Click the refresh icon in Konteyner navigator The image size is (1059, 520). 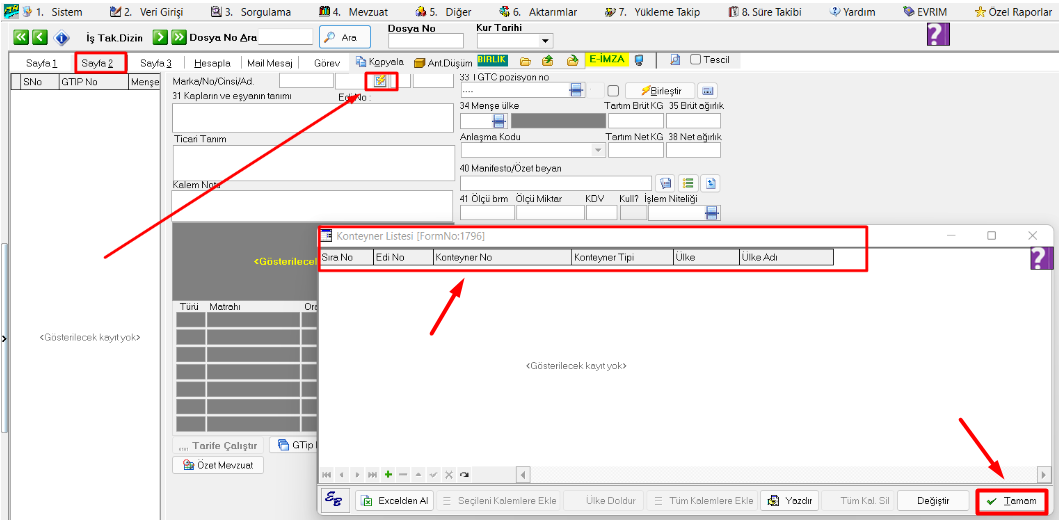[x=464, y=475]
